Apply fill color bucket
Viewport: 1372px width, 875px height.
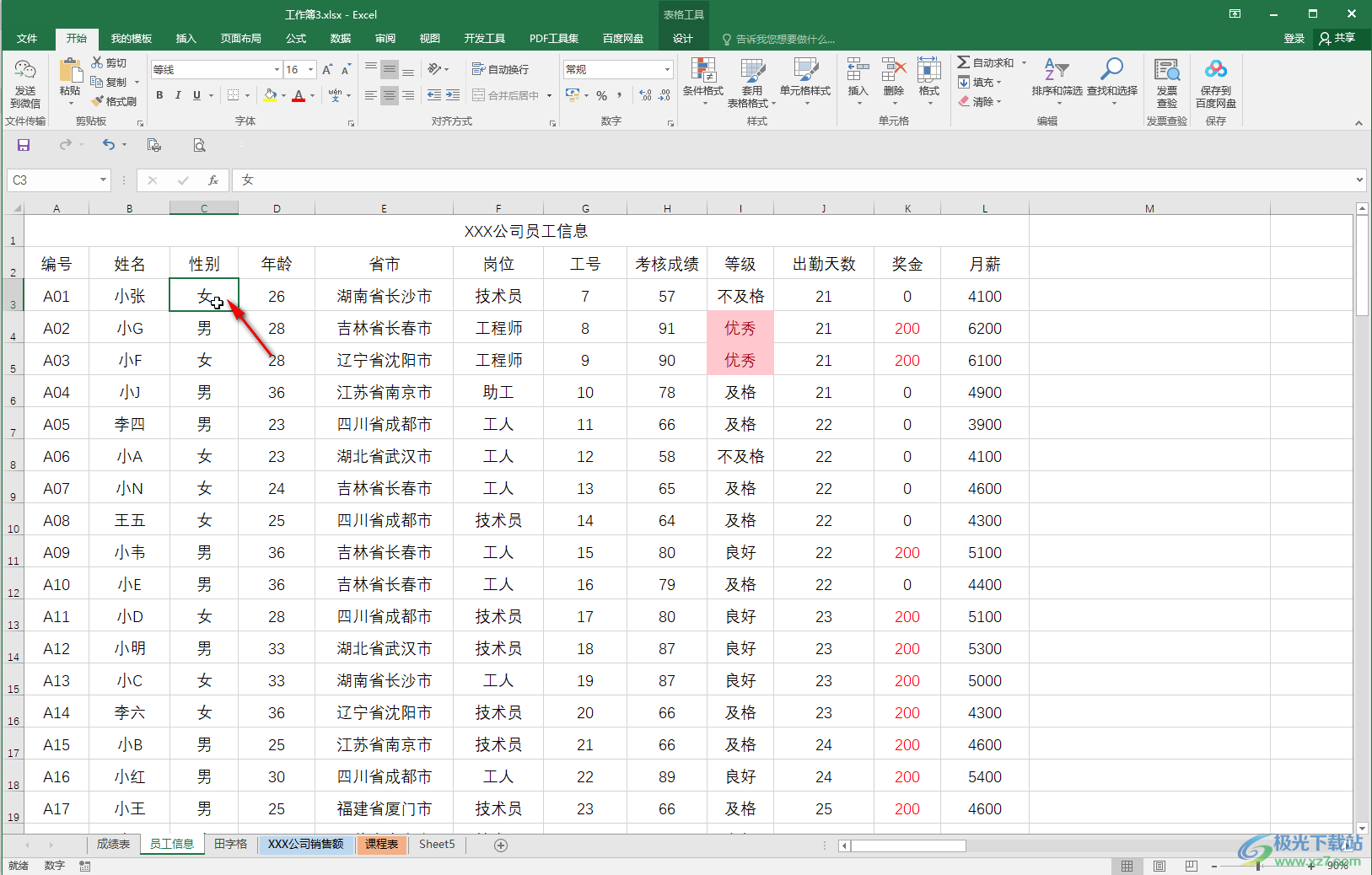click(x=270, y=95)
